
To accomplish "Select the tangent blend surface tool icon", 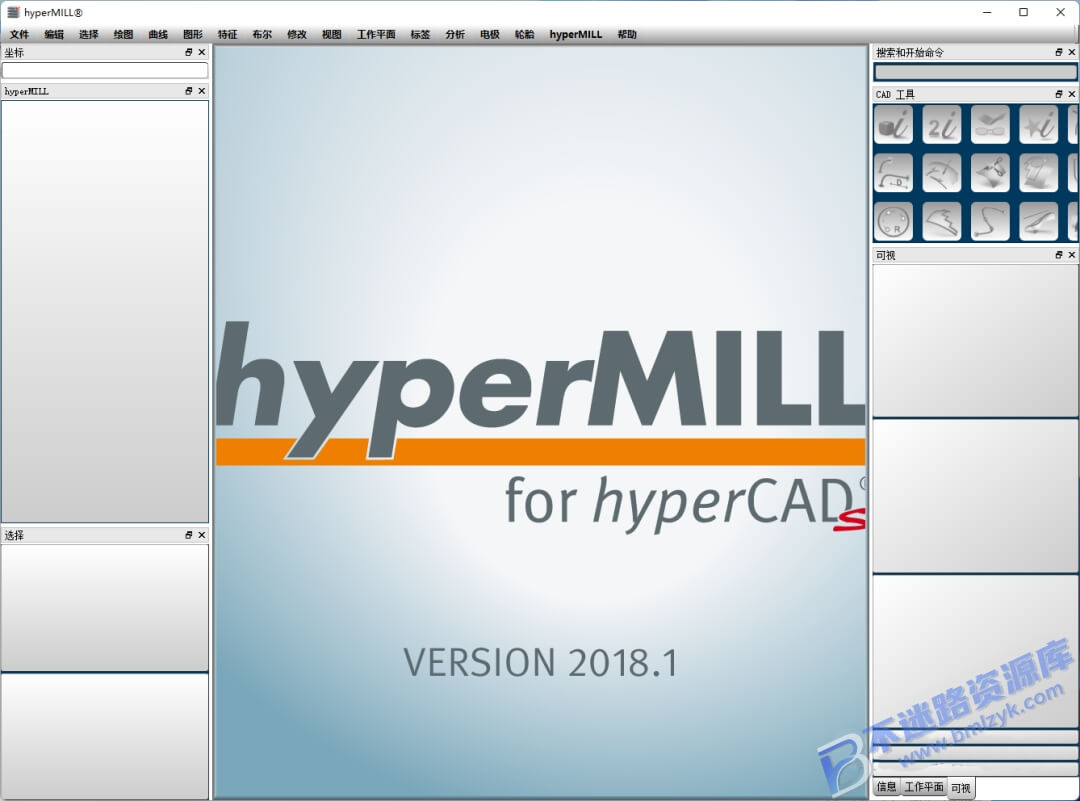I will pyautogui.click(x=1039, y=221).
